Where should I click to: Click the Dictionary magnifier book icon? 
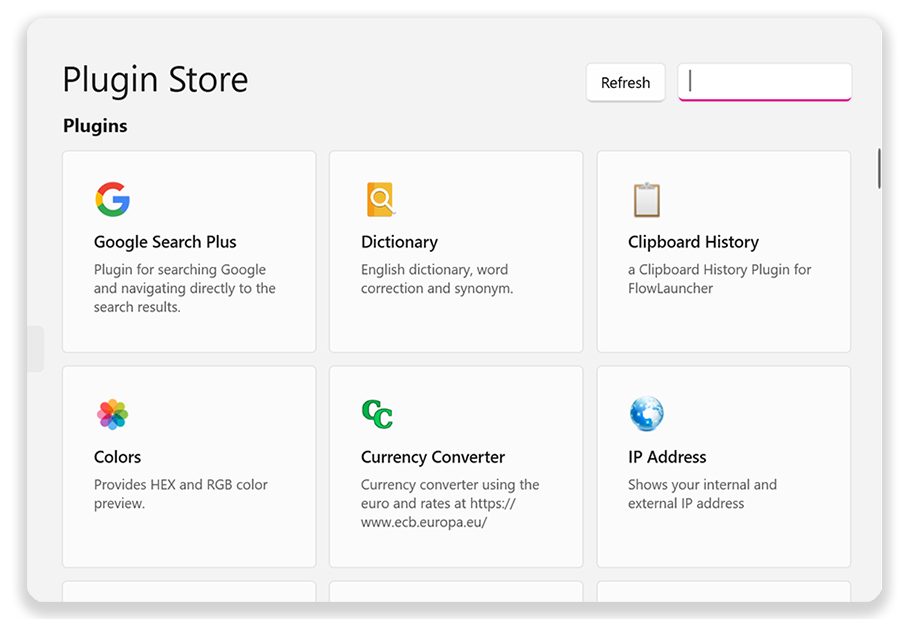[381, 200]
